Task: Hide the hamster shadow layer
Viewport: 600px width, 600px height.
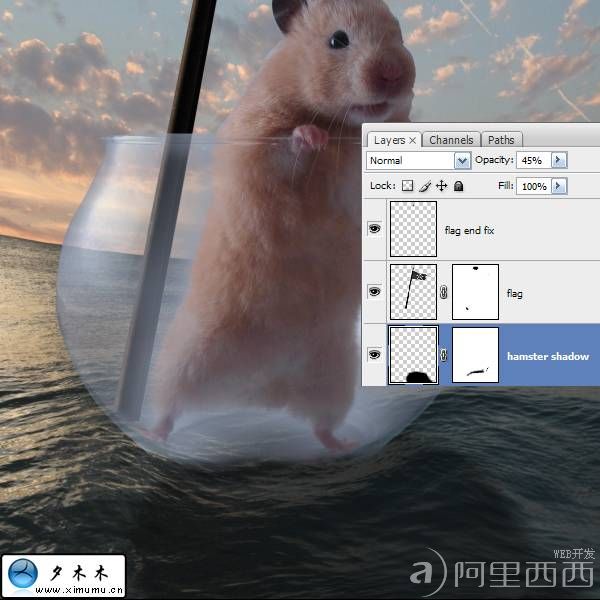Action: (x=374, y=354)
